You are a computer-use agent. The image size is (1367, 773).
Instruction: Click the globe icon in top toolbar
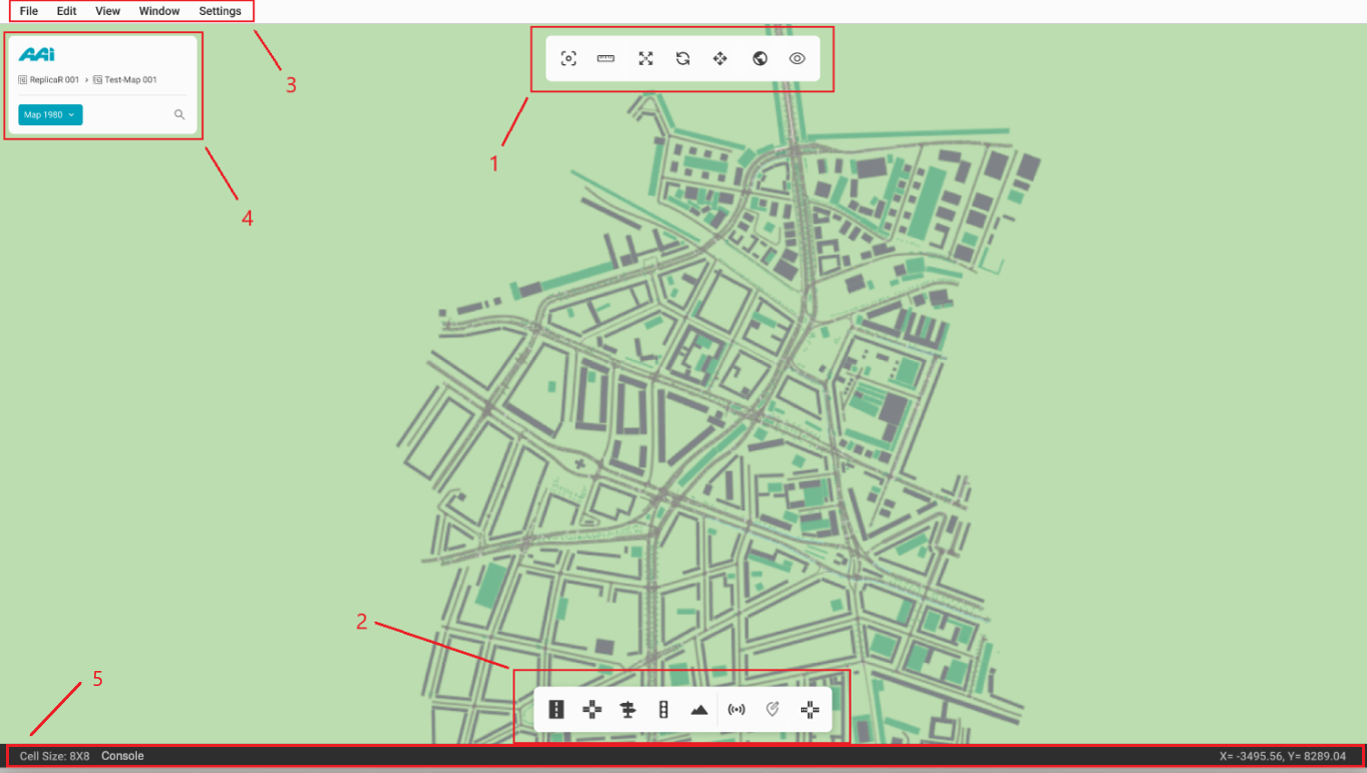(760, 59)
